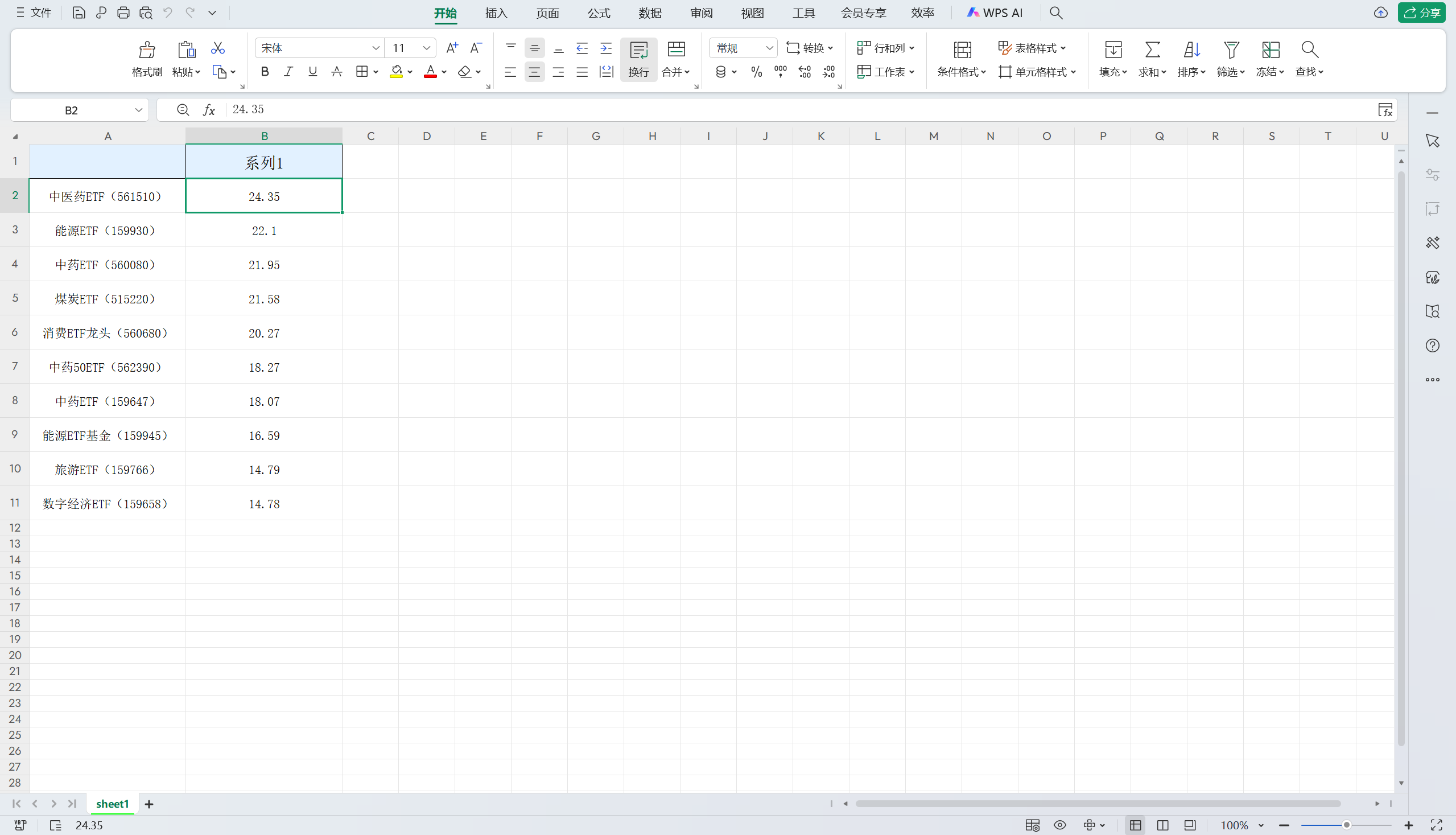Switch to the 插入 ribbon tab
This screenshot has width=1456, height=835.
point(496,13)
